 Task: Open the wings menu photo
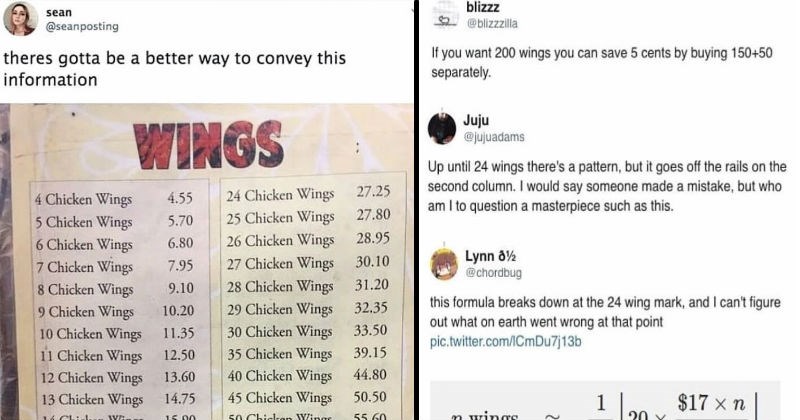tap(207, 262)
